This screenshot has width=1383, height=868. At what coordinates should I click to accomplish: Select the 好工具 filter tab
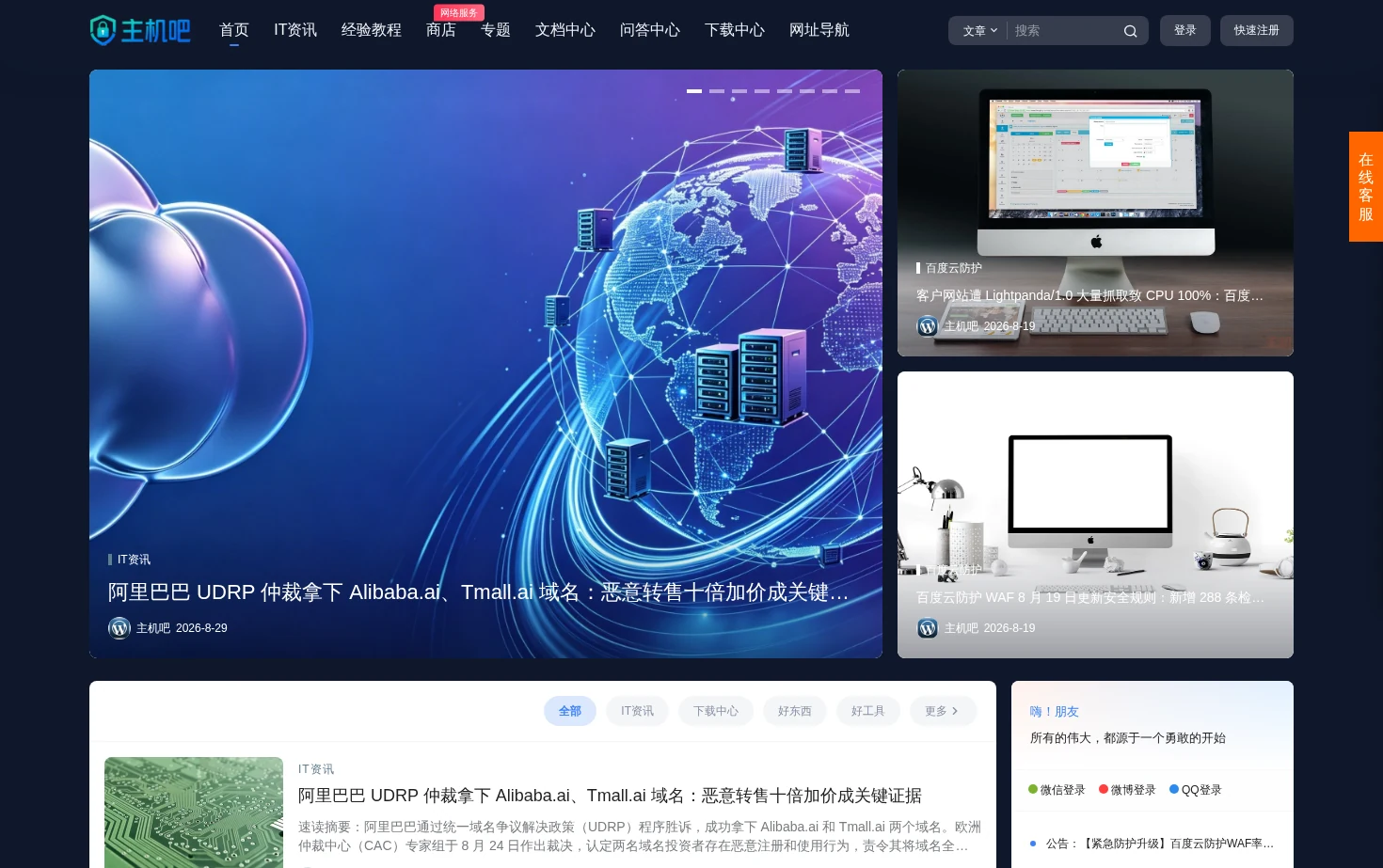coord(868,711)
